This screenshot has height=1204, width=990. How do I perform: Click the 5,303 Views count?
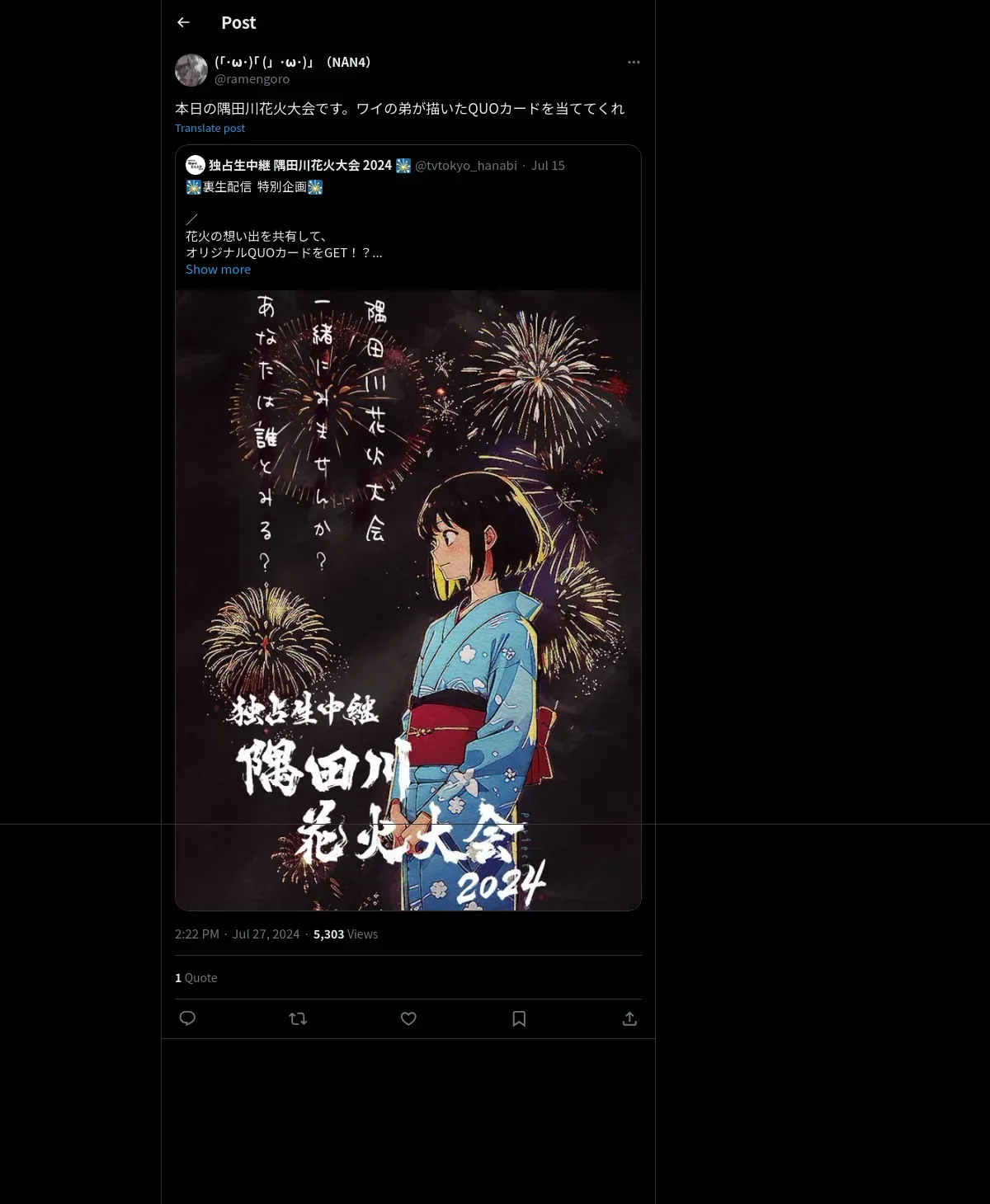pos(346,934)
